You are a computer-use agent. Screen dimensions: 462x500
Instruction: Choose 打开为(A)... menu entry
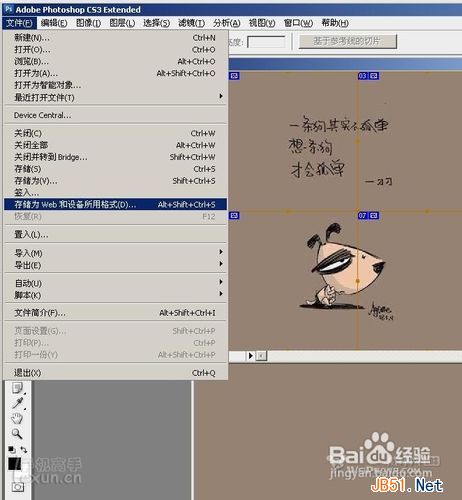[115, 73]
